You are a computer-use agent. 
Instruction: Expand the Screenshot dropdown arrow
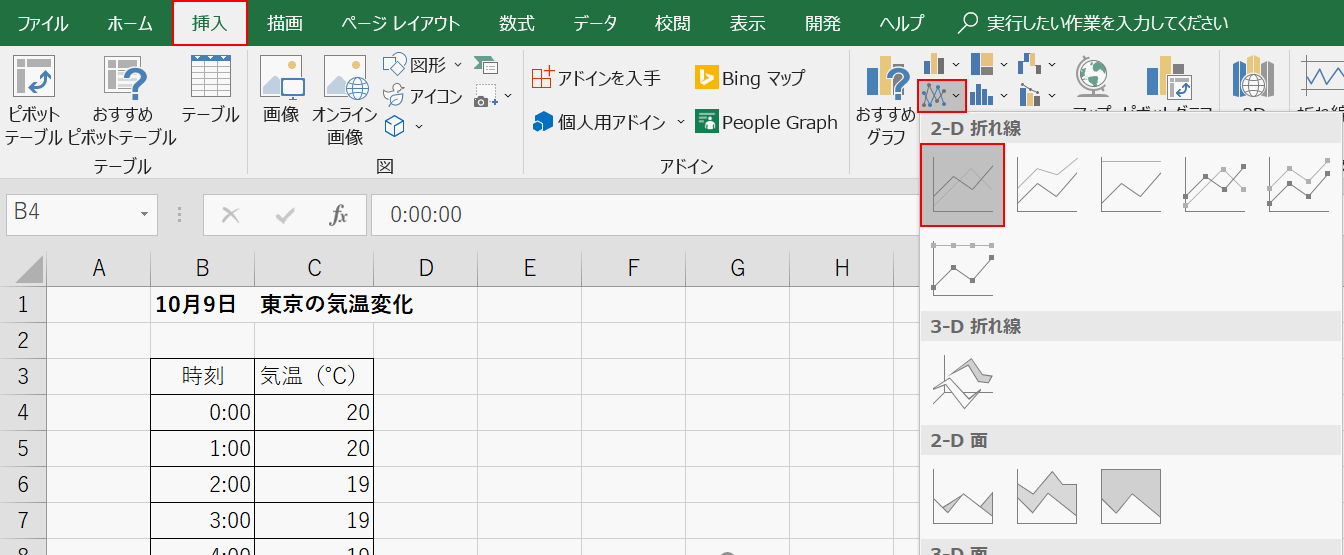507,97
